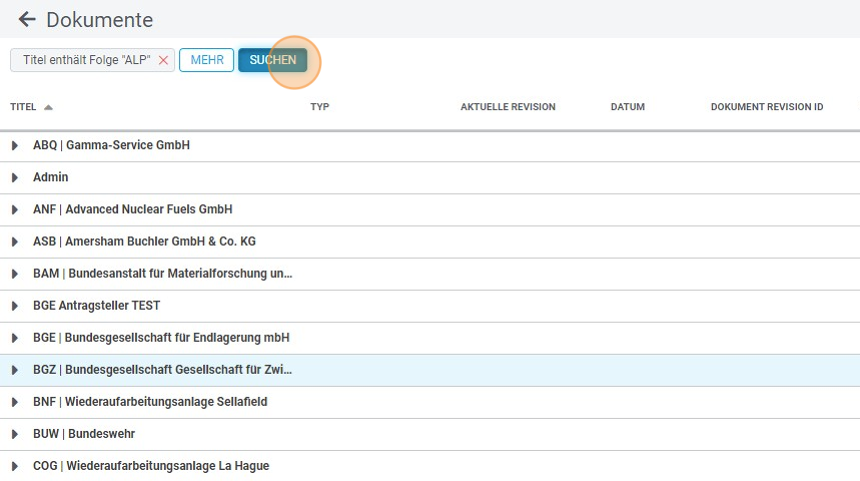Expand the BGE Antragsteller TEST row
The image size is (860, 481).
15,306
